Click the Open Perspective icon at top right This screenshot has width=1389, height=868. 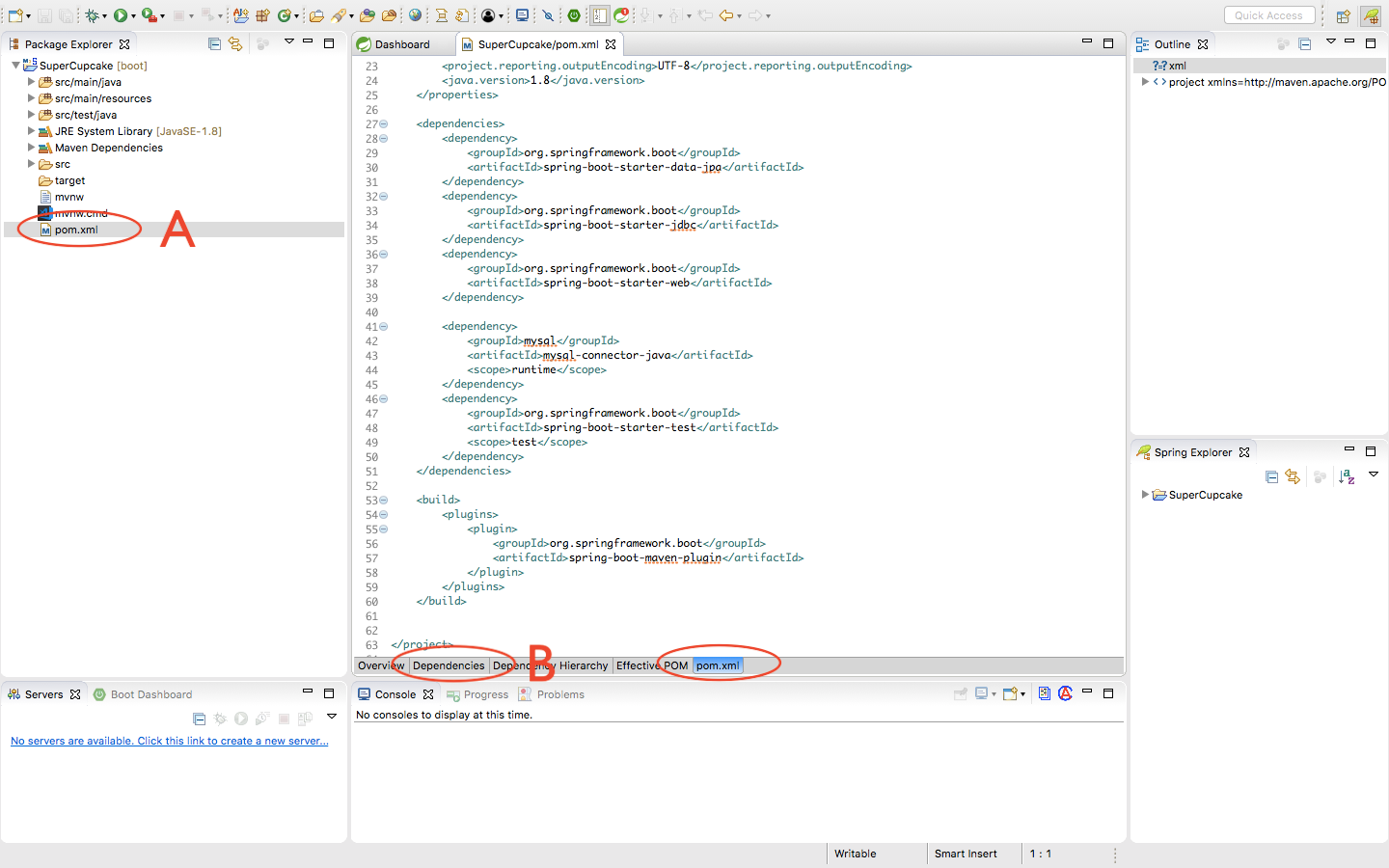tap(1343, 15)
